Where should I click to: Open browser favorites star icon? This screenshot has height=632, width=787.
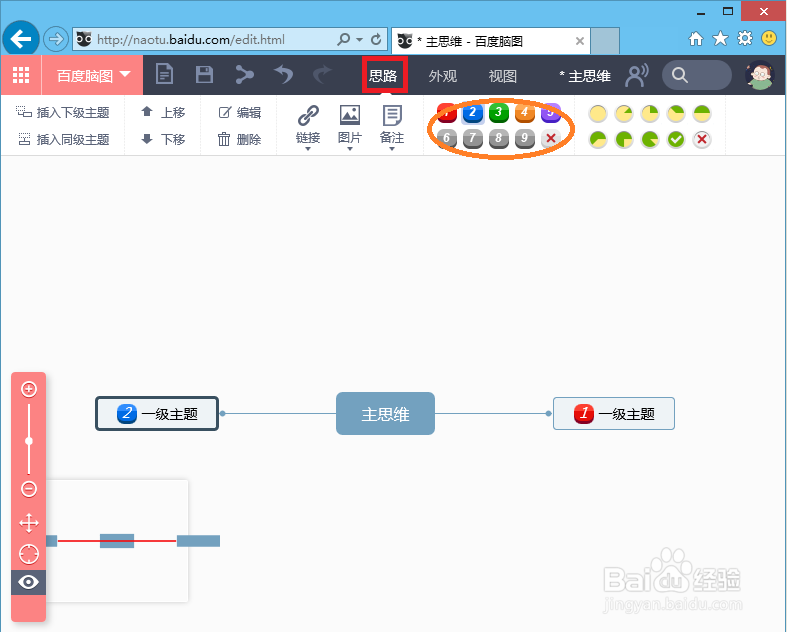point(720,39)
